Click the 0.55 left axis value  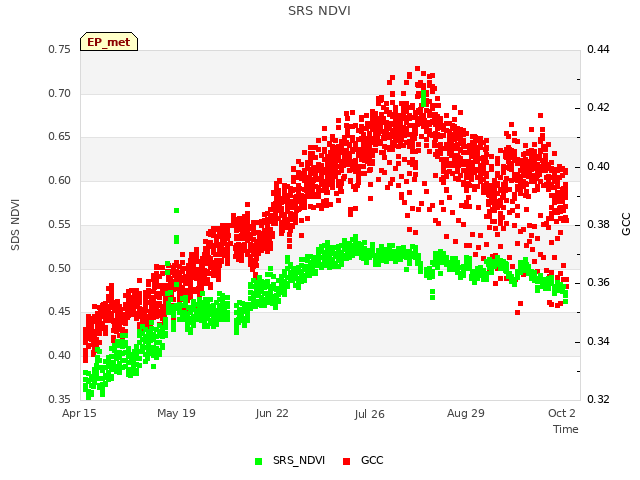[60, 224]
